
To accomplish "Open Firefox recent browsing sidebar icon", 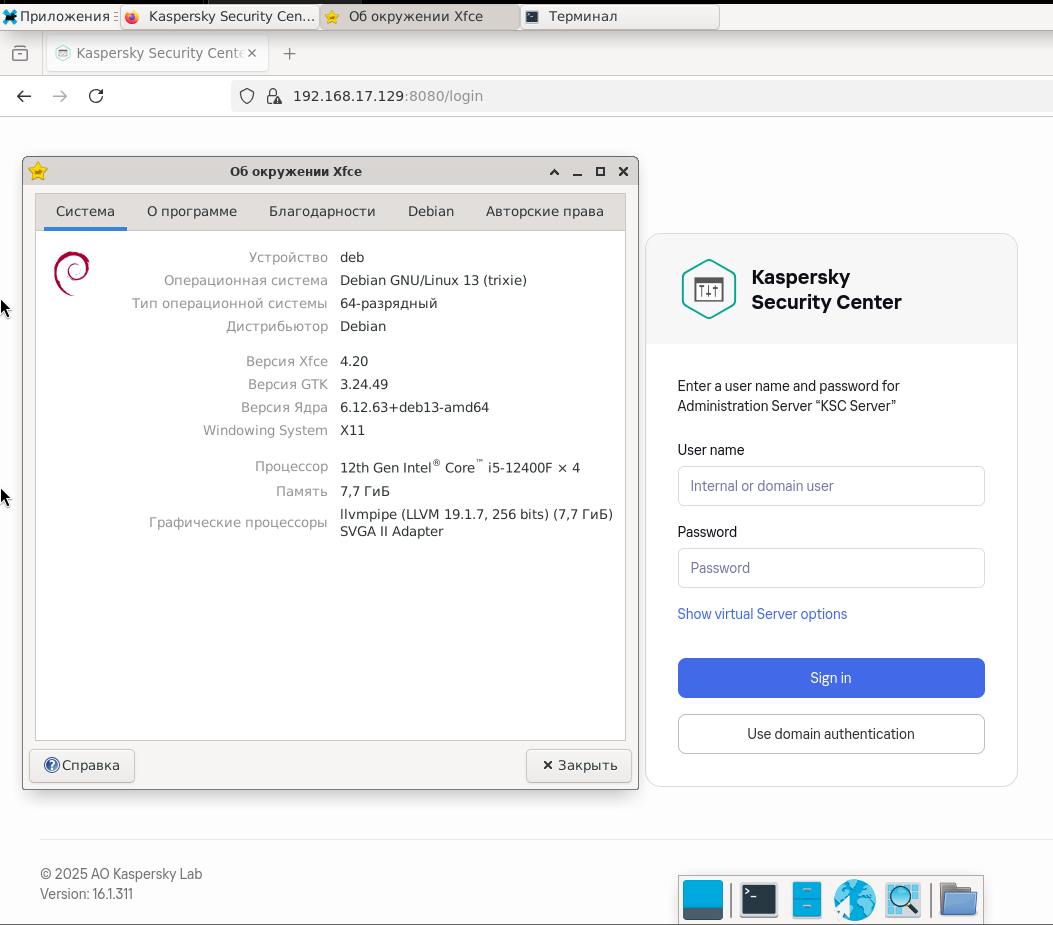I will click(x=20, y=53).
